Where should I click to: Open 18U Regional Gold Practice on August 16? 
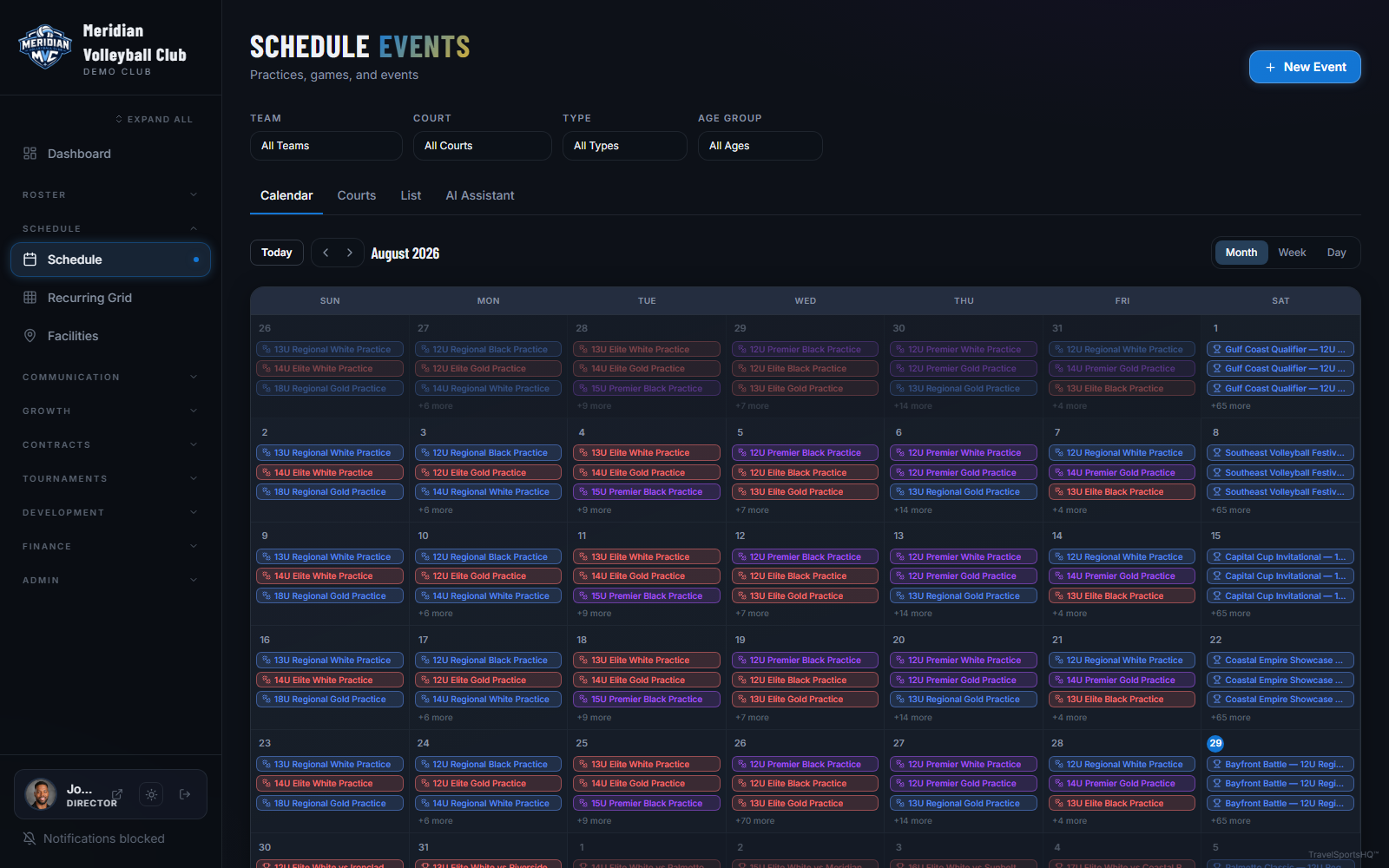[330, 700]
